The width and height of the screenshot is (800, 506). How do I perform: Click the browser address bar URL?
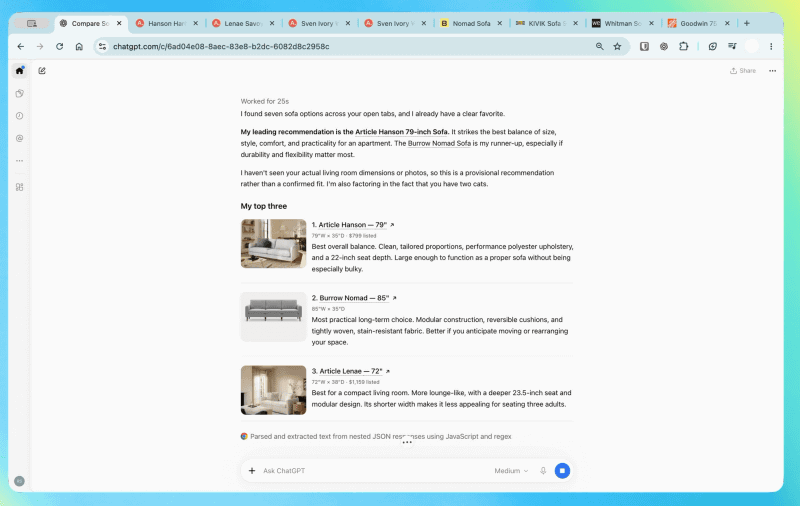tap(221, 46)
